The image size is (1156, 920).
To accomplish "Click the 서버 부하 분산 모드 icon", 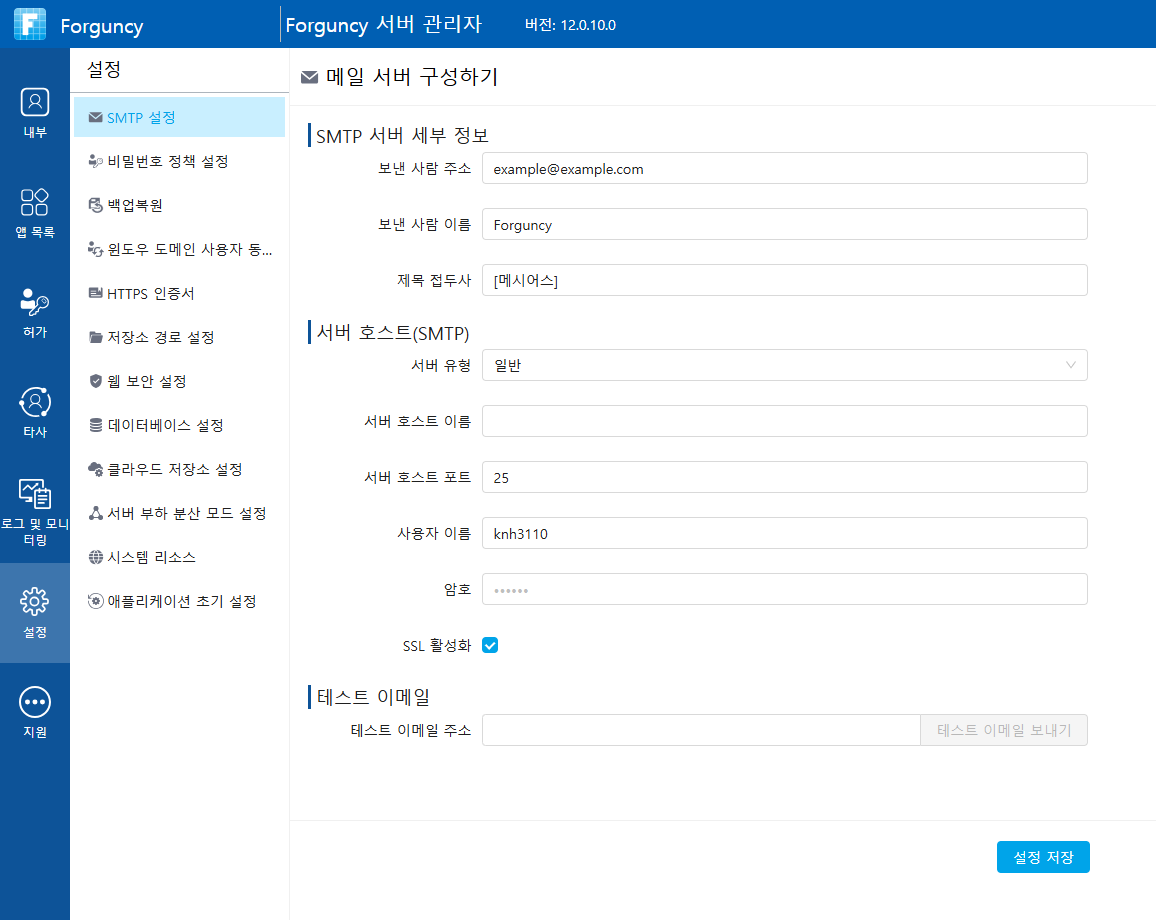I will coord(95,512).
